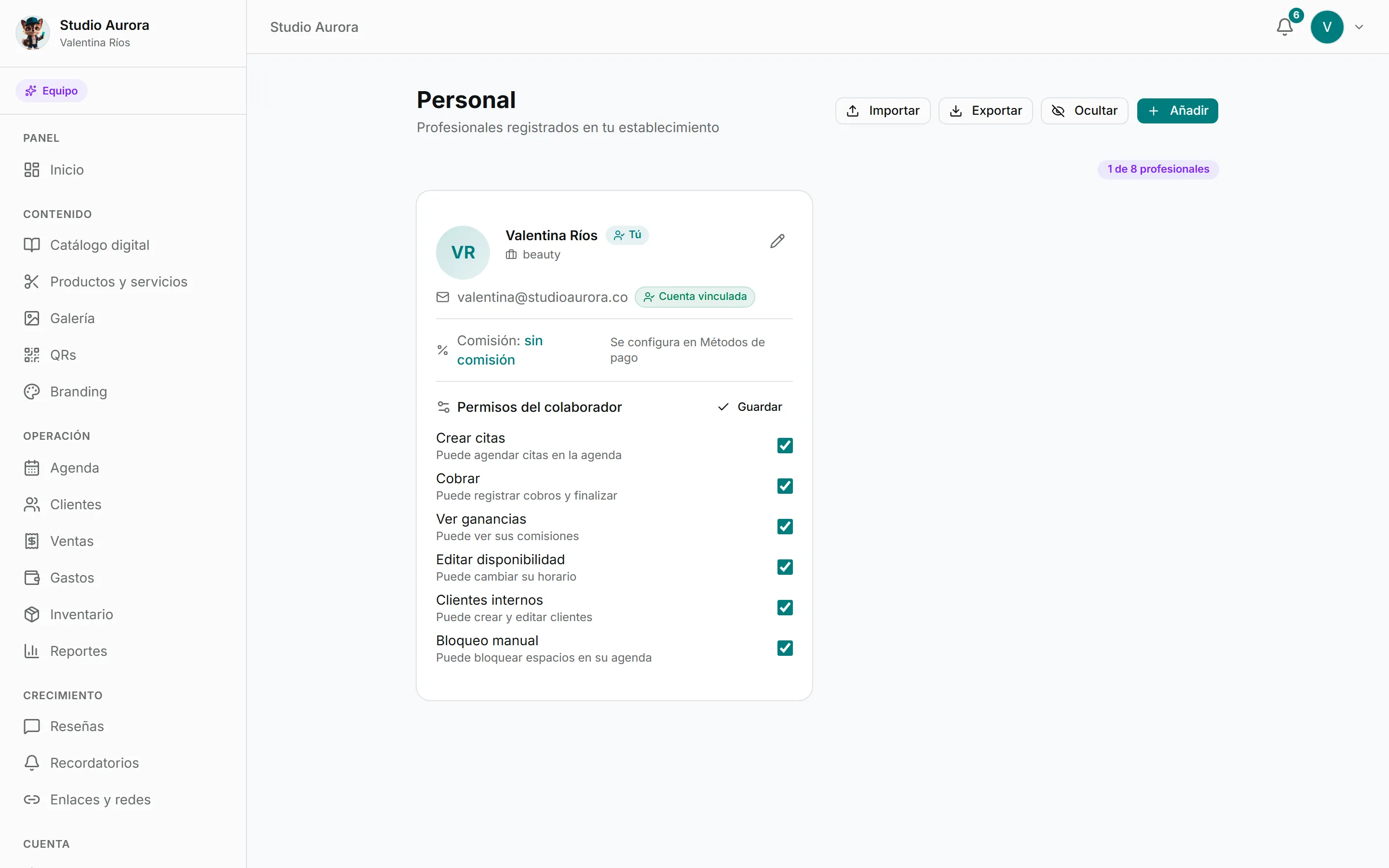Click the pencil edit icon on Valentina's card
Screen dimensions: 1389x868
tap(777, 241)
